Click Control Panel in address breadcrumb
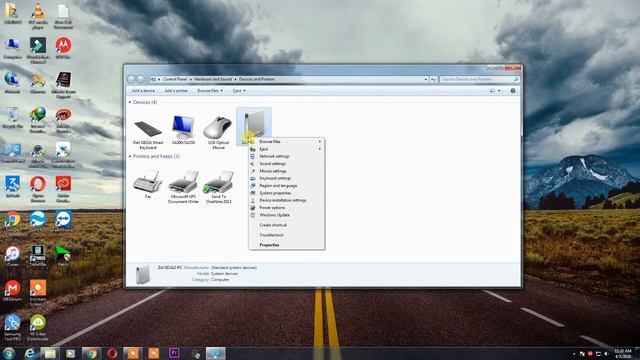 click(x=175, y=79)
